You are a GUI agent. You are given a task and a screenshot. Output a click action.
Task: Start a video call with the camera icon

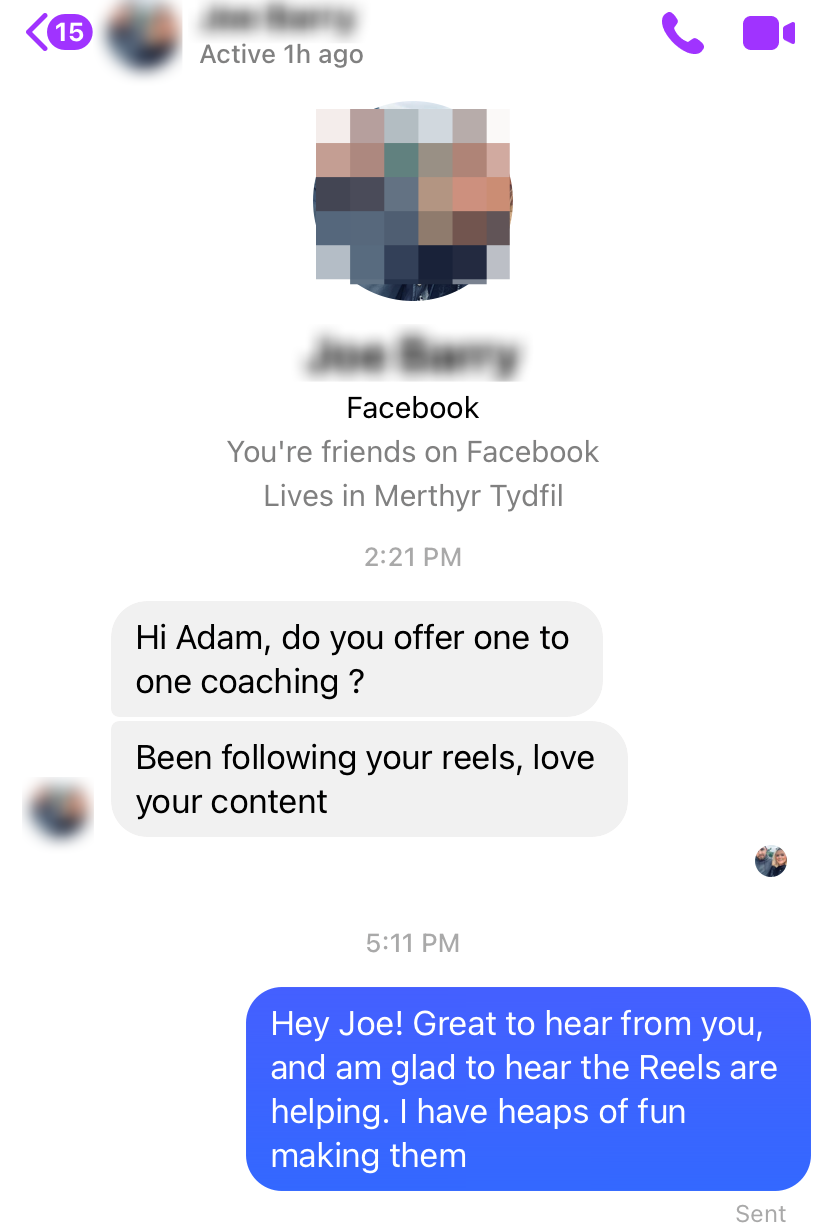coord(769,33)
